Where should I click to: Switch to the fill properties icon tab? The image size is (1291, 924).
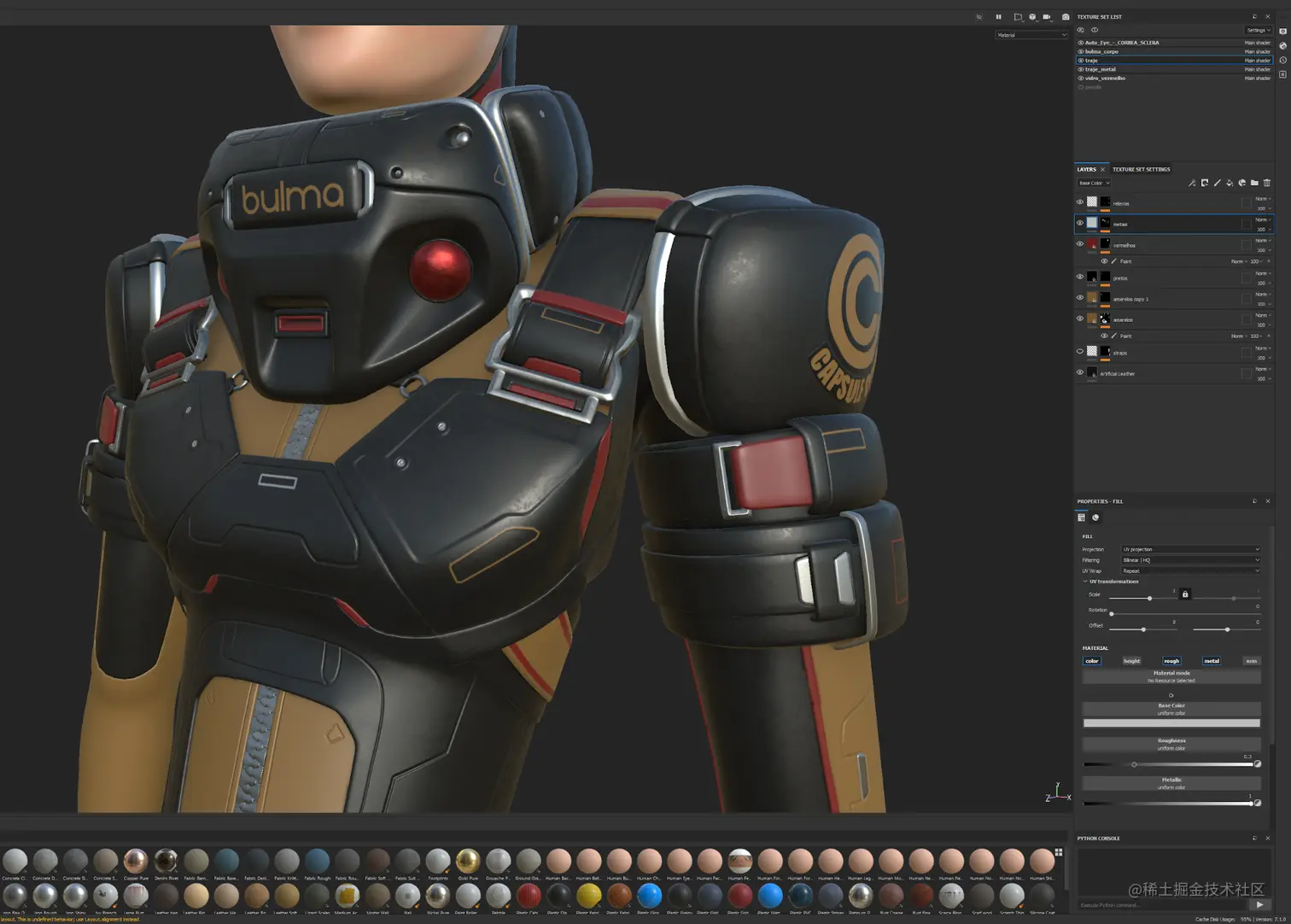pos(1082,518)
